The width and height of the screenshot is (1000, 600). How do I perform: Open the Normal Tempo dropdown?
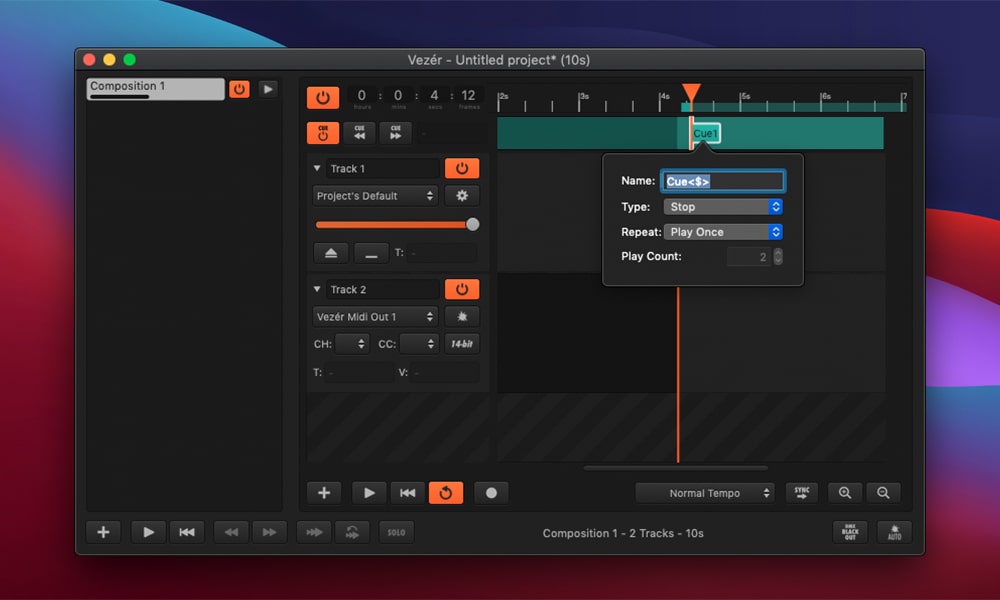(x=706, y=493)
